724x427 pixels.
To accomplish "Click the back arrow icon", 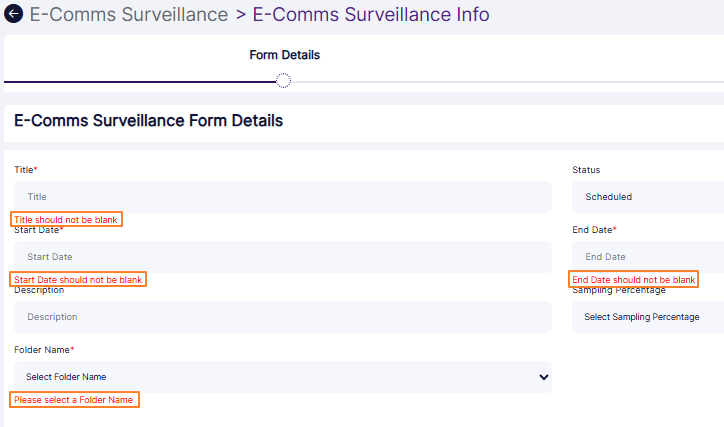I will pyautogui.click(x=14, y=15).
